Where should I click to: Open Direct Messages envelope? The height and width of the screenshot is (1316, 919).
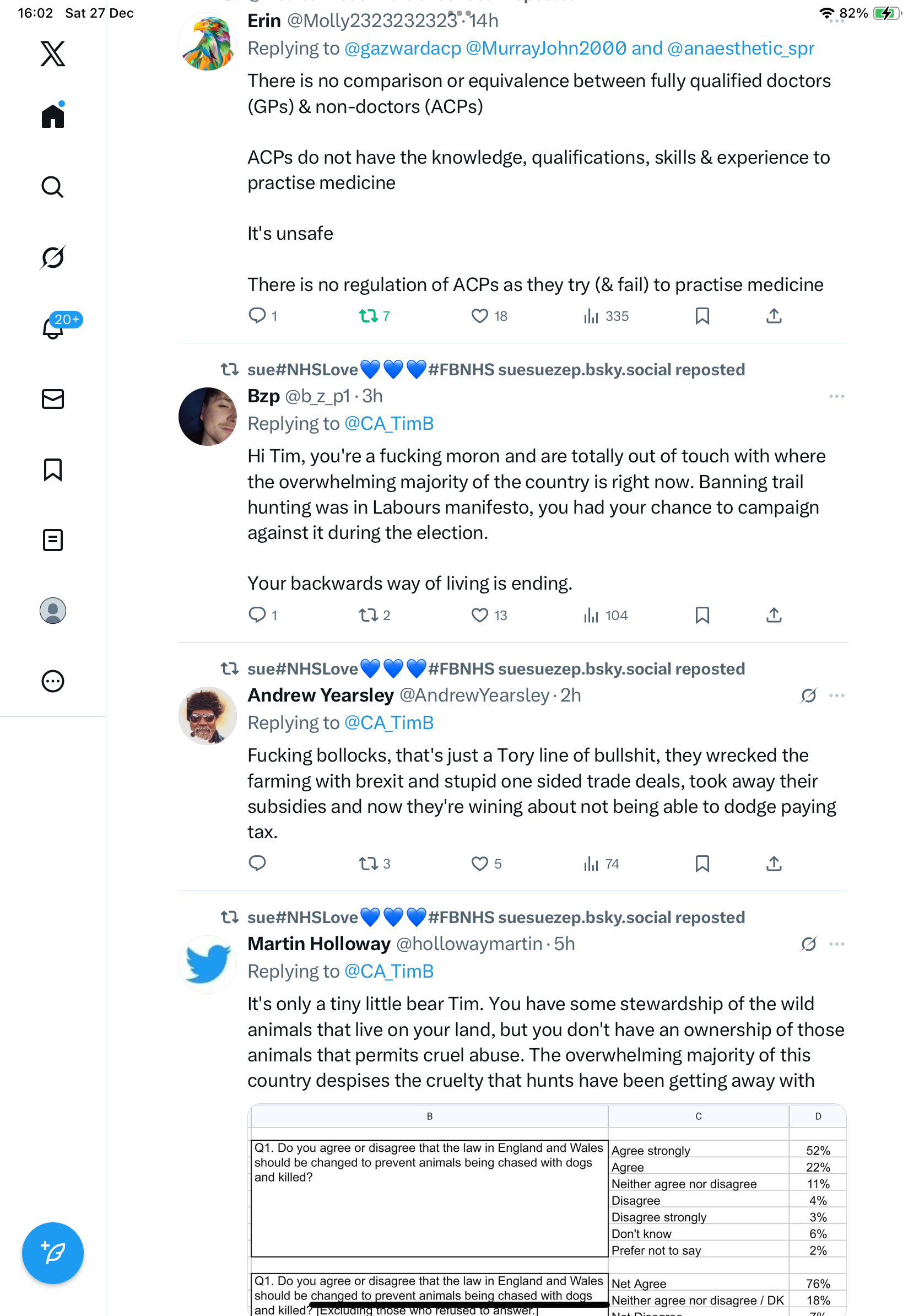pos(53,399)
